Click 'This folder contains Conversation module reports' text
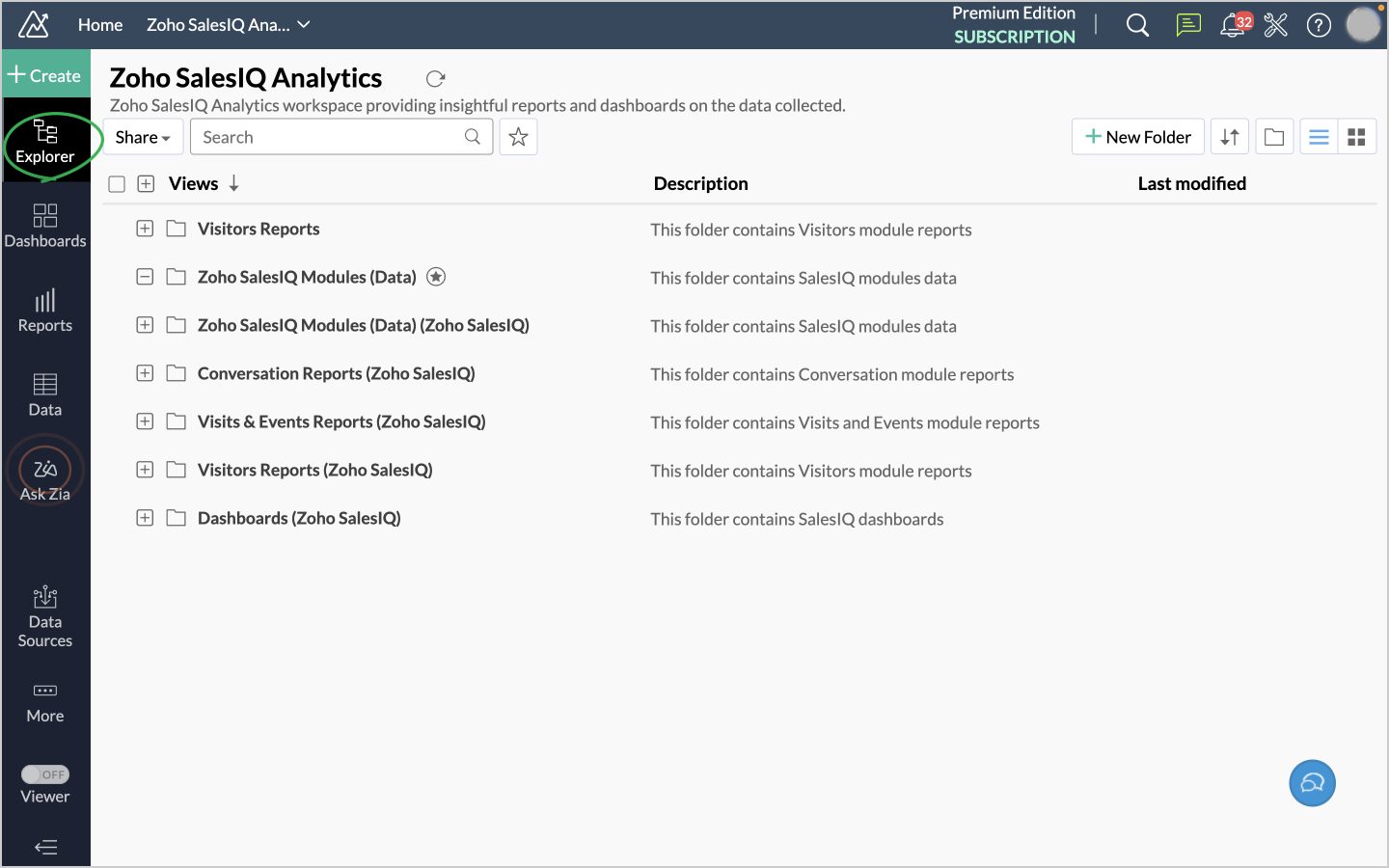This screenshot has height=868, width=1389. pyautogui.click(x=831, y=374)
